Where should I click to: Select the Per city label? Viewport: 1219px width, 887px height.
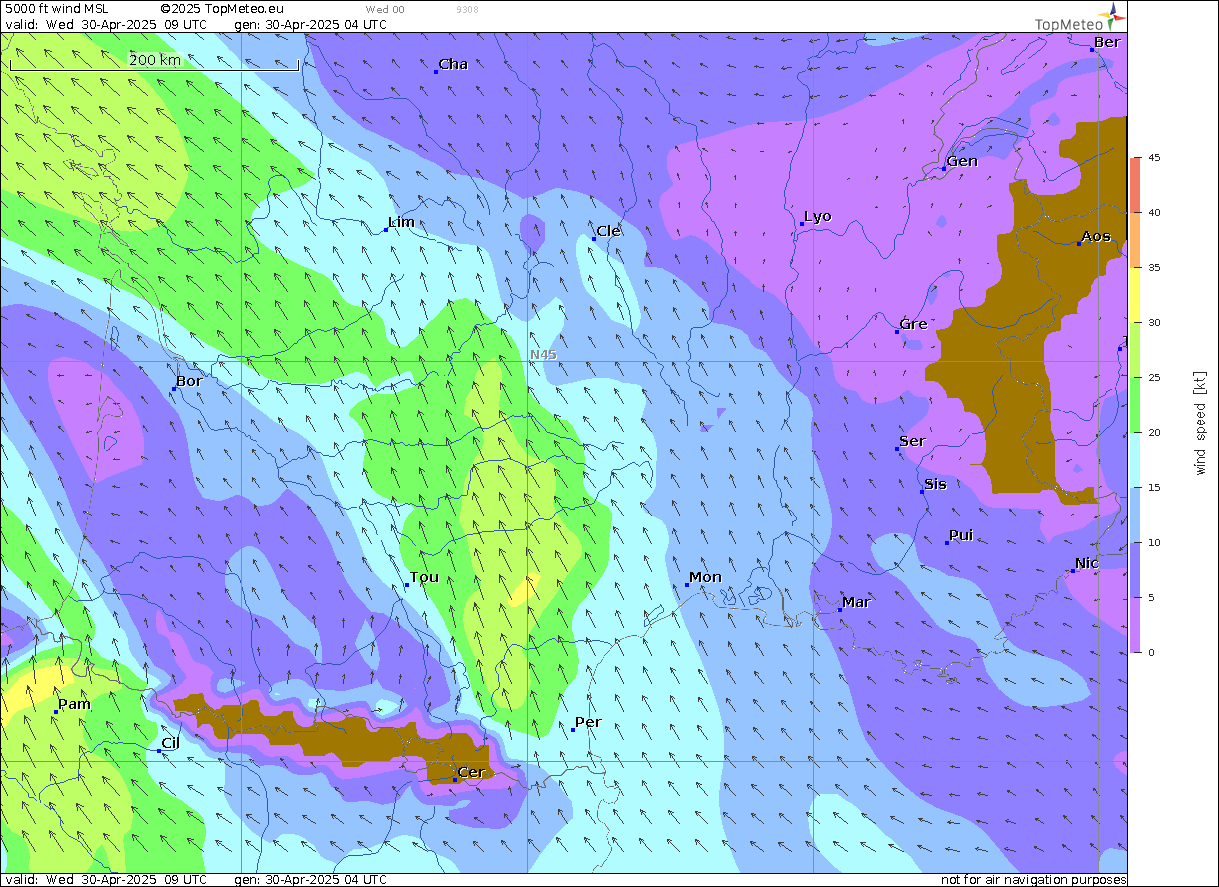click(588, 722)
